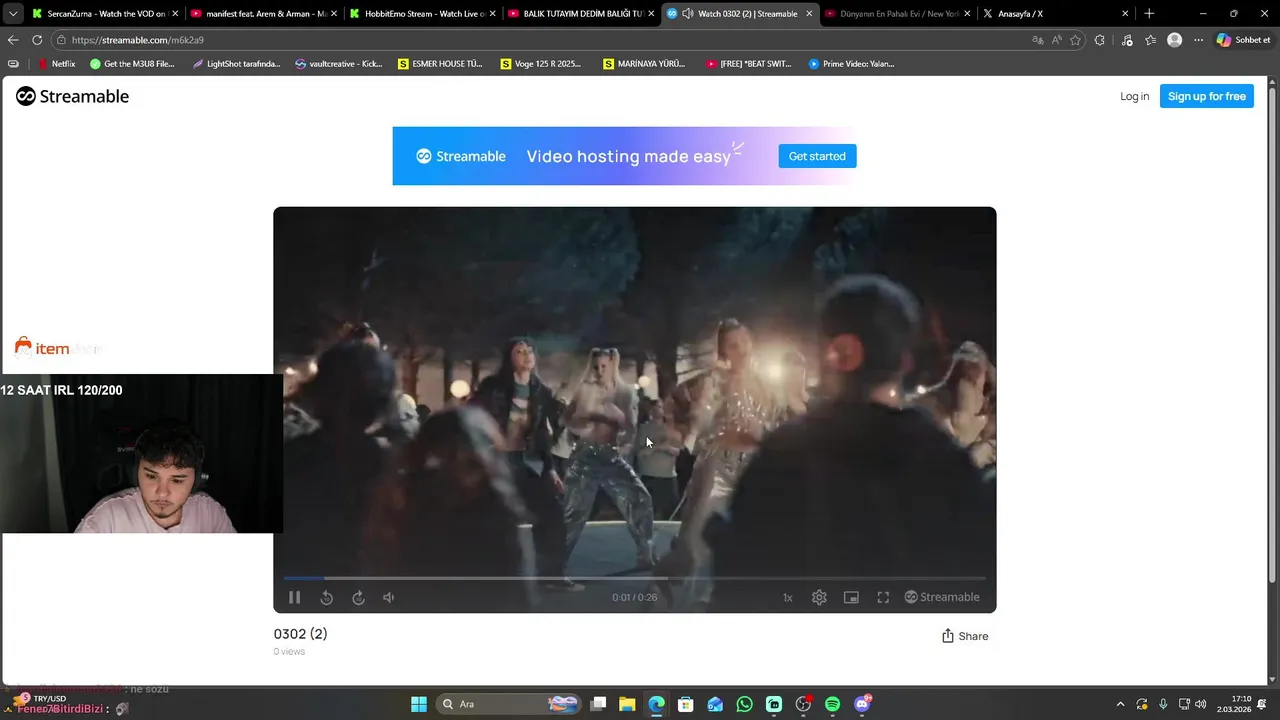The height and width of the screenshot is (720, 1280).
Task: Show hidden system tray icons
Action: pyautogui.click(x=1120, y=704)
